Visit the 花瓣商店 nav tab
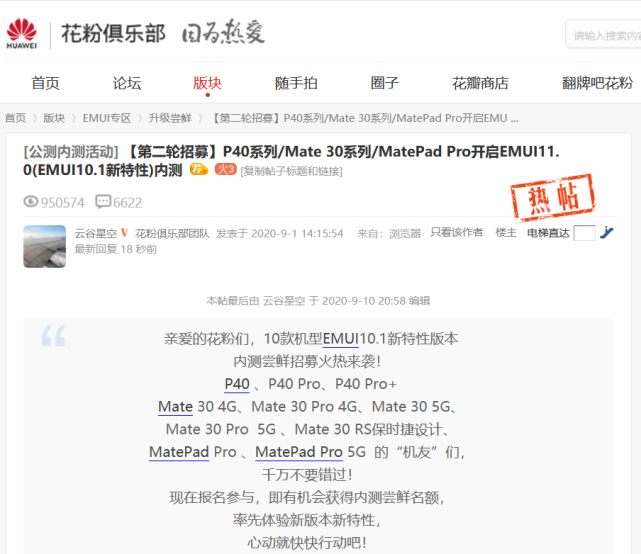The width and height of the screenshot is (641, 554). click(480, 83)
